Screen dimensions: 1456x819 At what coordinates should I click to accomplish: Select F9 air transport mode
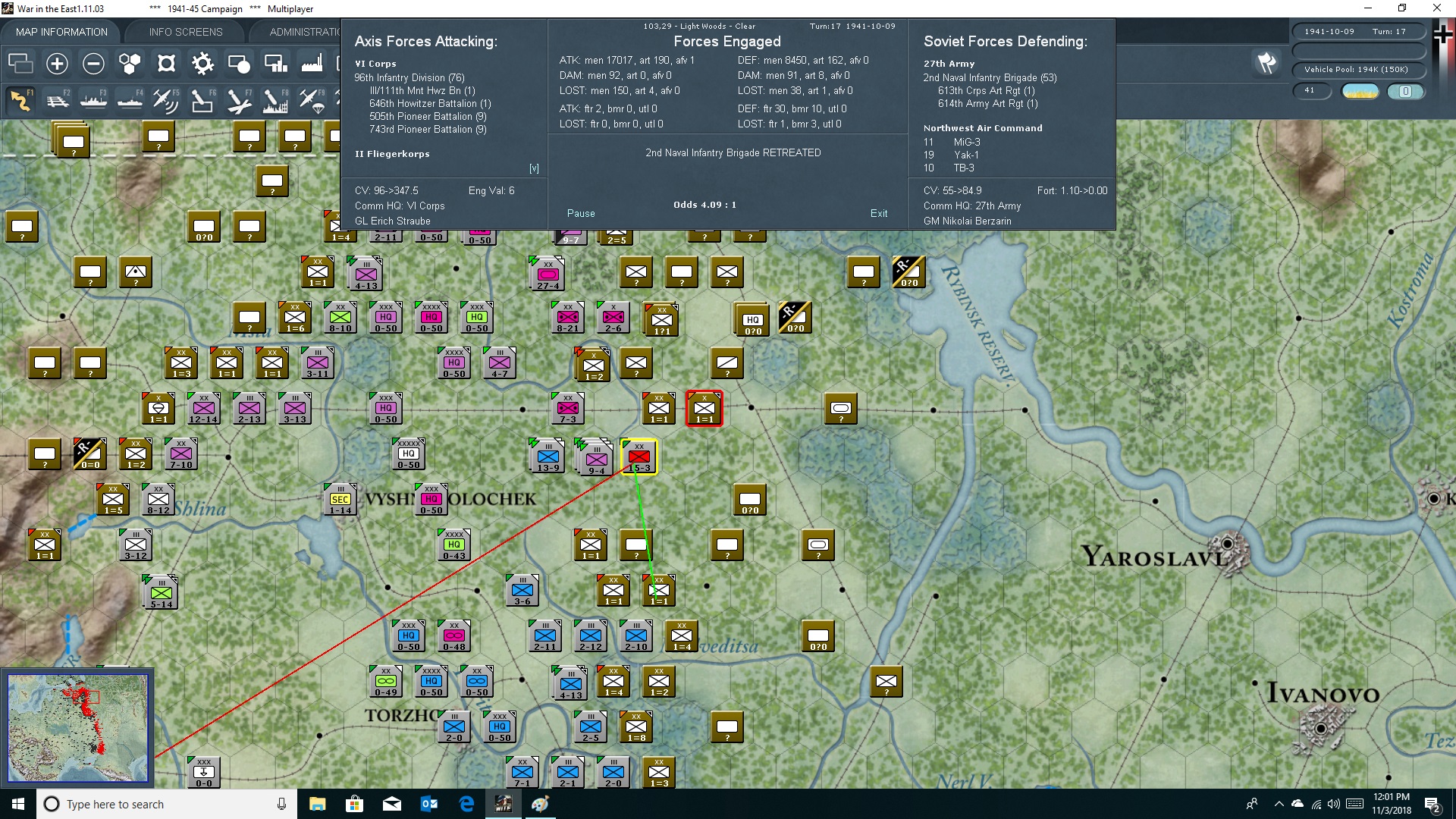pos(312,100)
